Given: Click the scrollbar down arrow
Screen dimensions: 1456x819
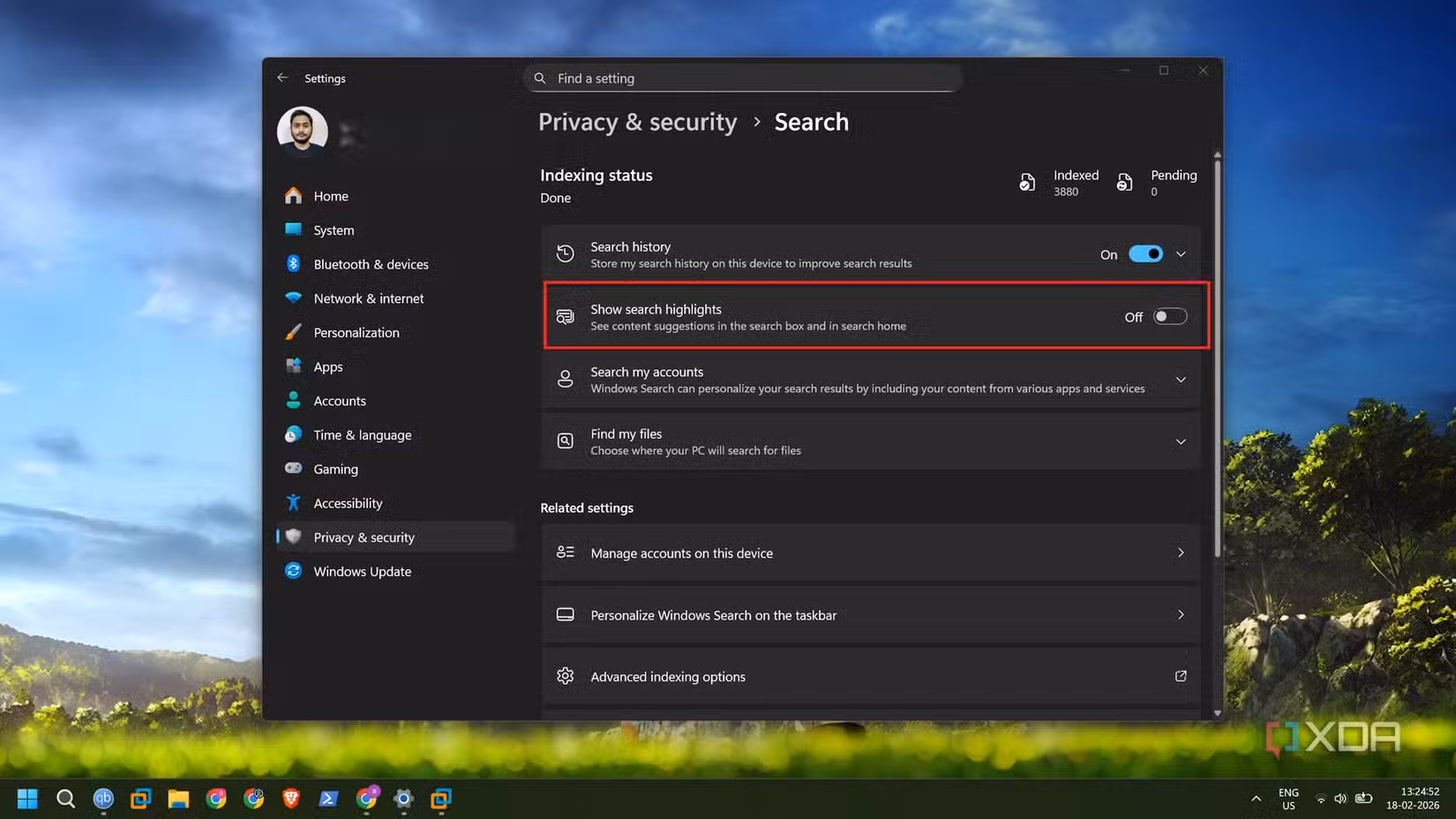Looking at the screenshot, I should click(1218, 712).
